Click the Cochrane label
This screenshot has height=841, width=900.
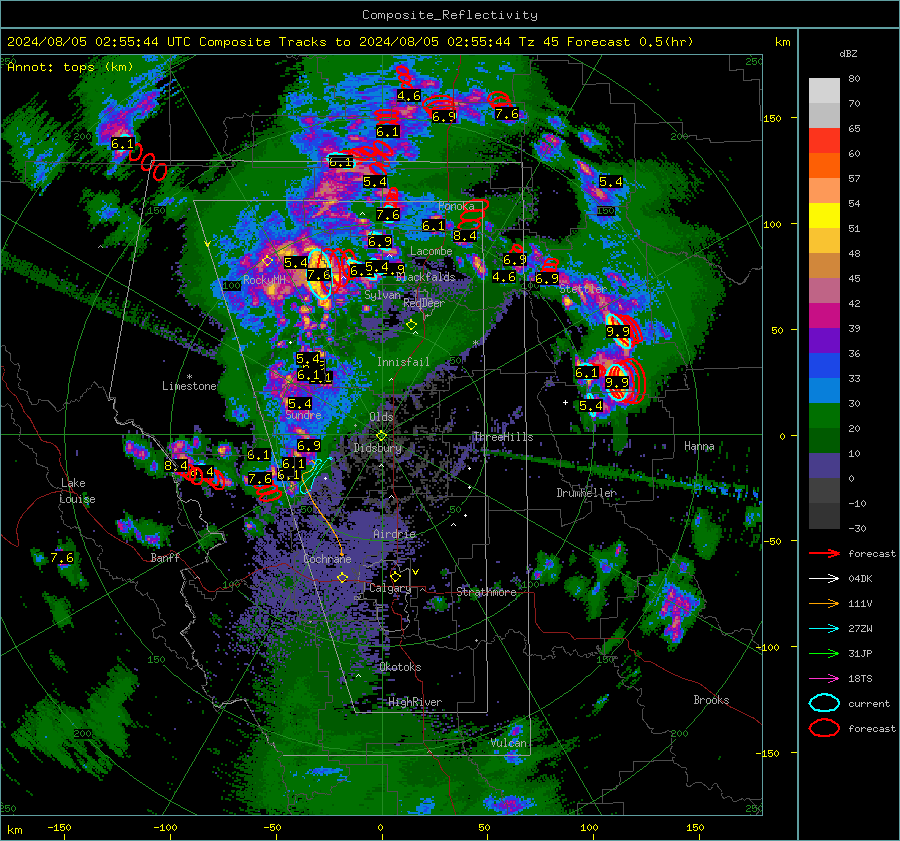click(x=327, y=559)
